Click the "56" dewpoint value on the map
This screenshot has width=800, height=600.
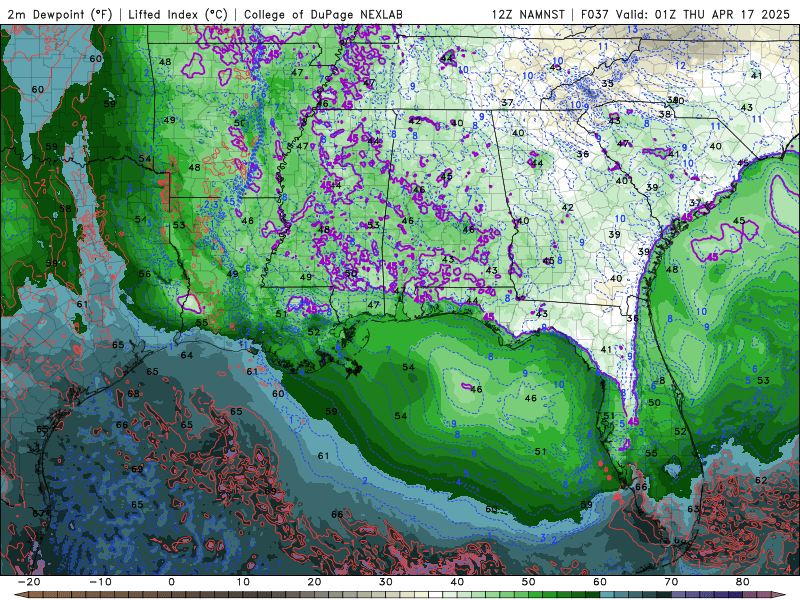point(145,273)
